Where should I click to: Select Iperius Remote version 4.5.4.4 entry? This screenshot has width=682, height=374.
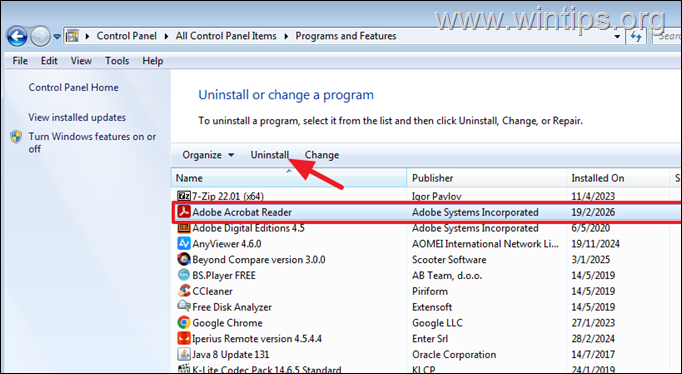257,338
